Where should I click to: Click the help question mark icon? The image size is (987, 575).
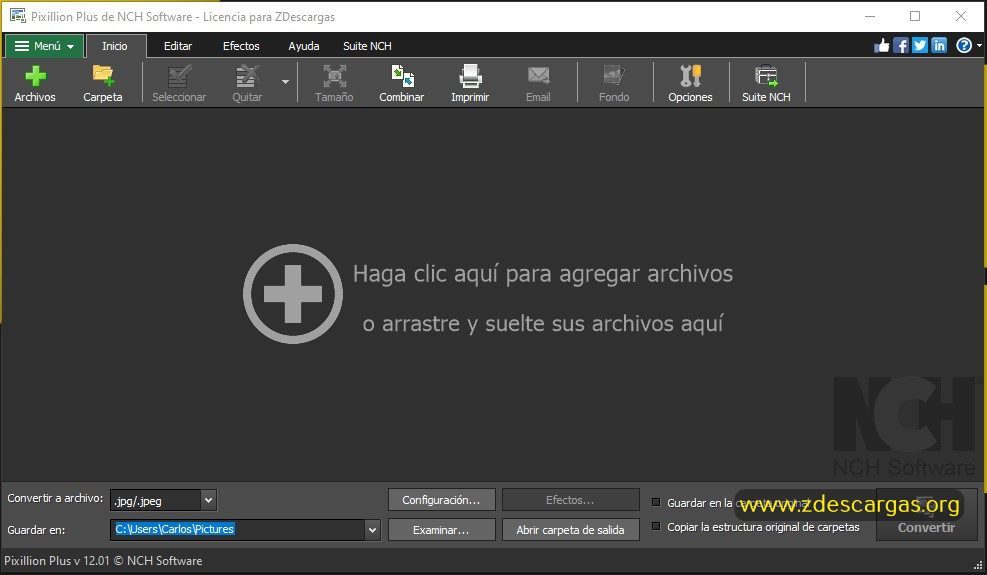[x=964, y=45]
